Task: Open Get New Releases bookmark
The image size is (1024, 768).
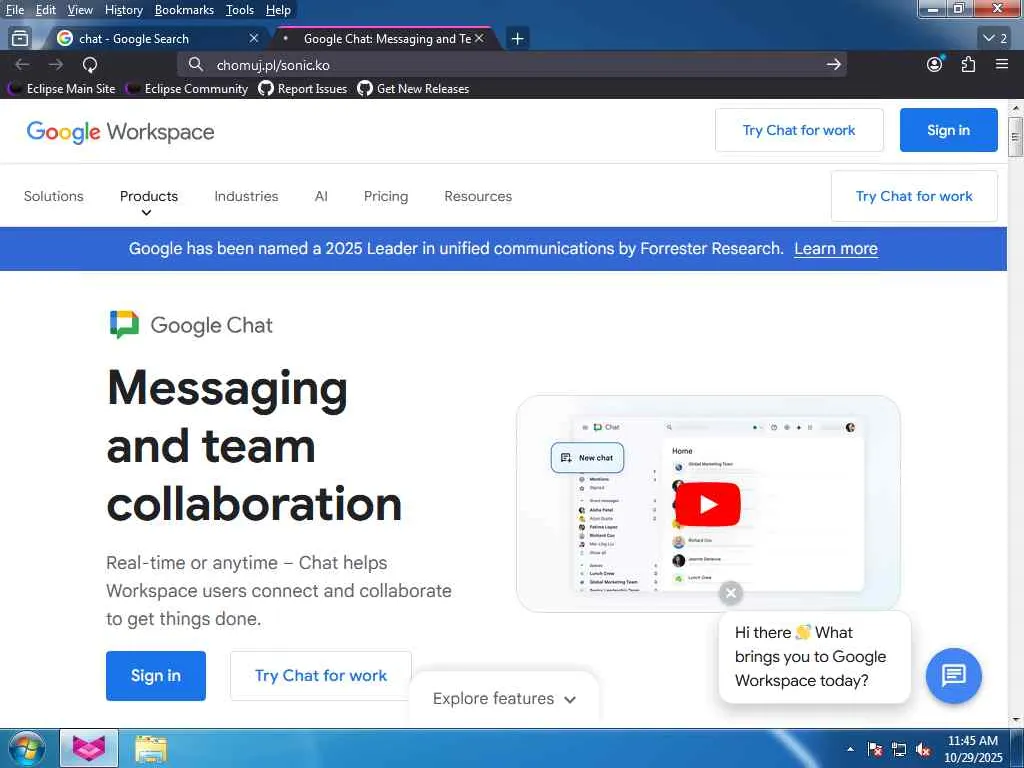Action: point(413,88)
